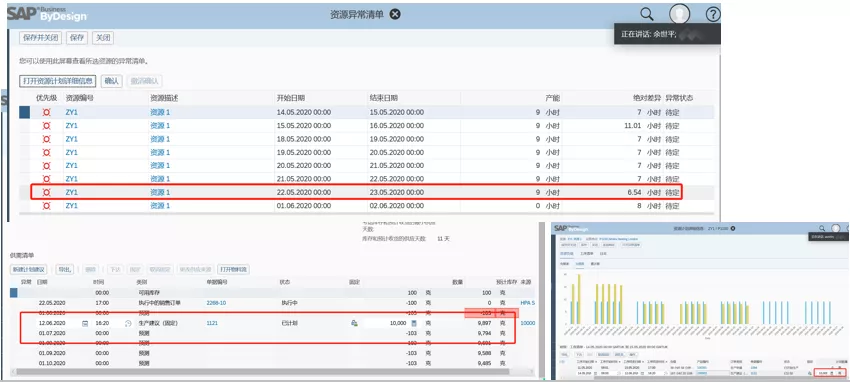The image size is (850, 382).
Task: Click the supply list horizontal scrollbar
Action: (x=263, y=372)
